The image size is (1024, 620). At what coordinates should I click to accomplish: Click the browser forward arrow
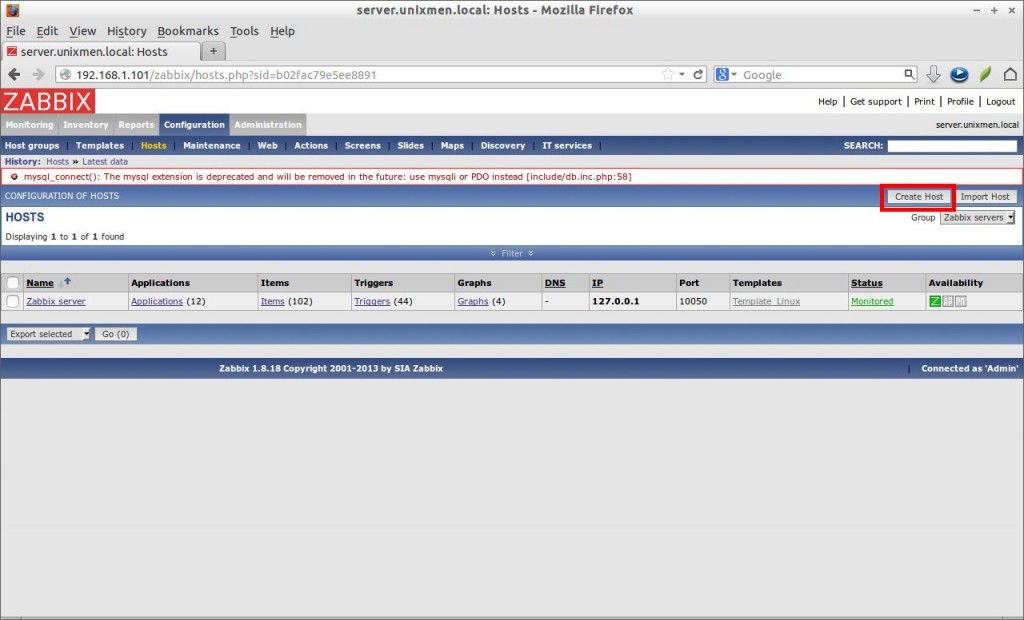click(39, 74)
